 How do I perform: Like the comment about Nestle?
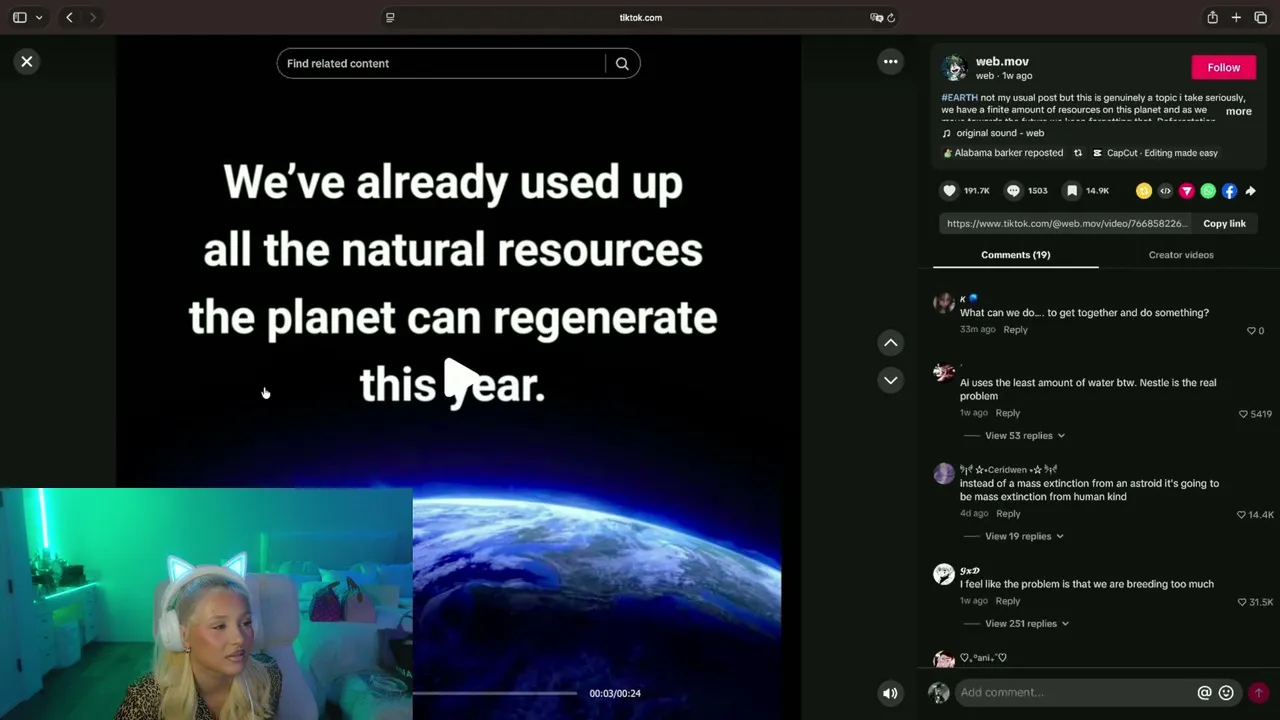[x=1243, y=414]
